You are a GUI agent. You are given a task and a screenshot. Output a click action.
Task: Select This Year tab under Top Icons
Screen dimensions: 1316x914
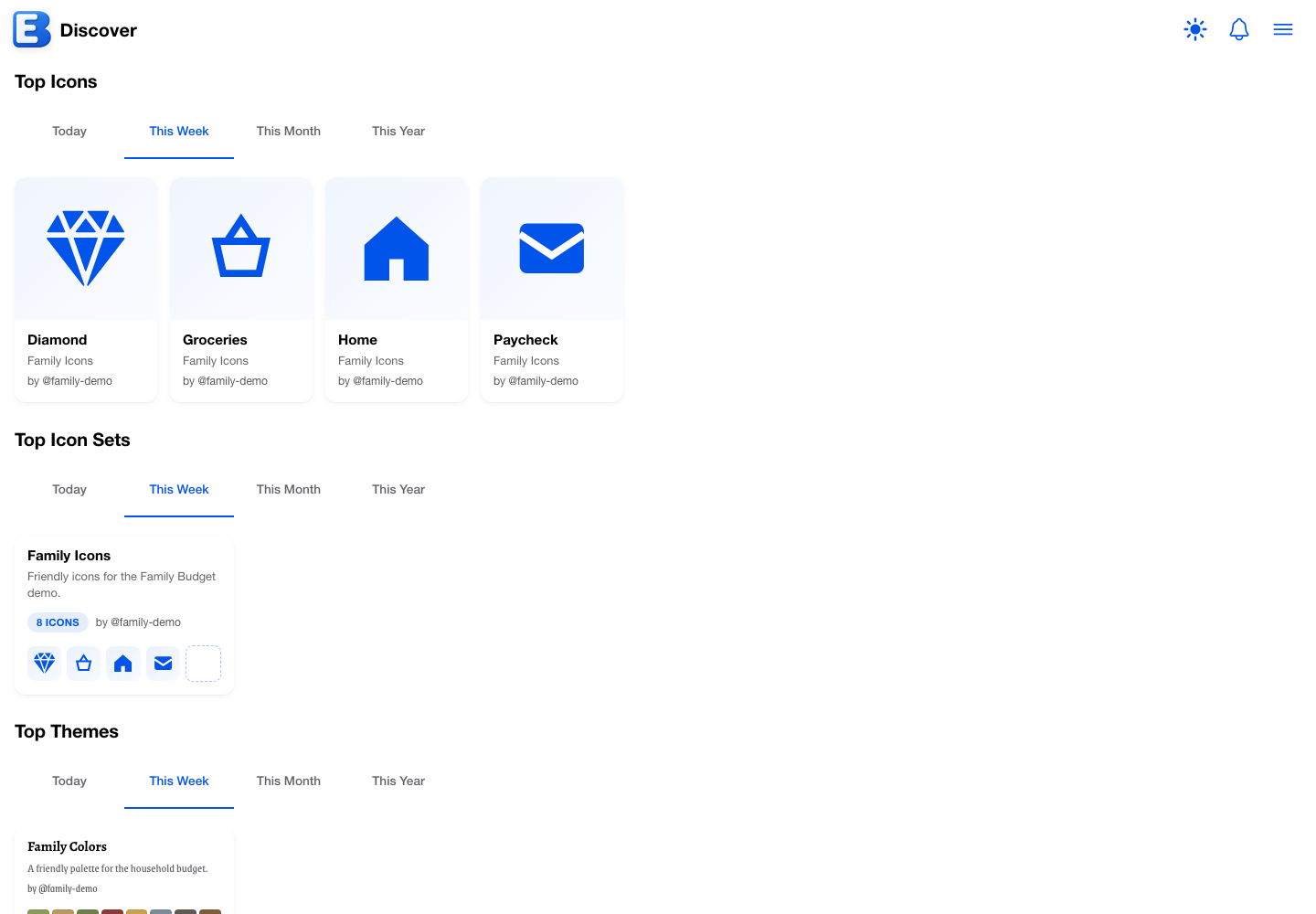[x=398, y=132]
